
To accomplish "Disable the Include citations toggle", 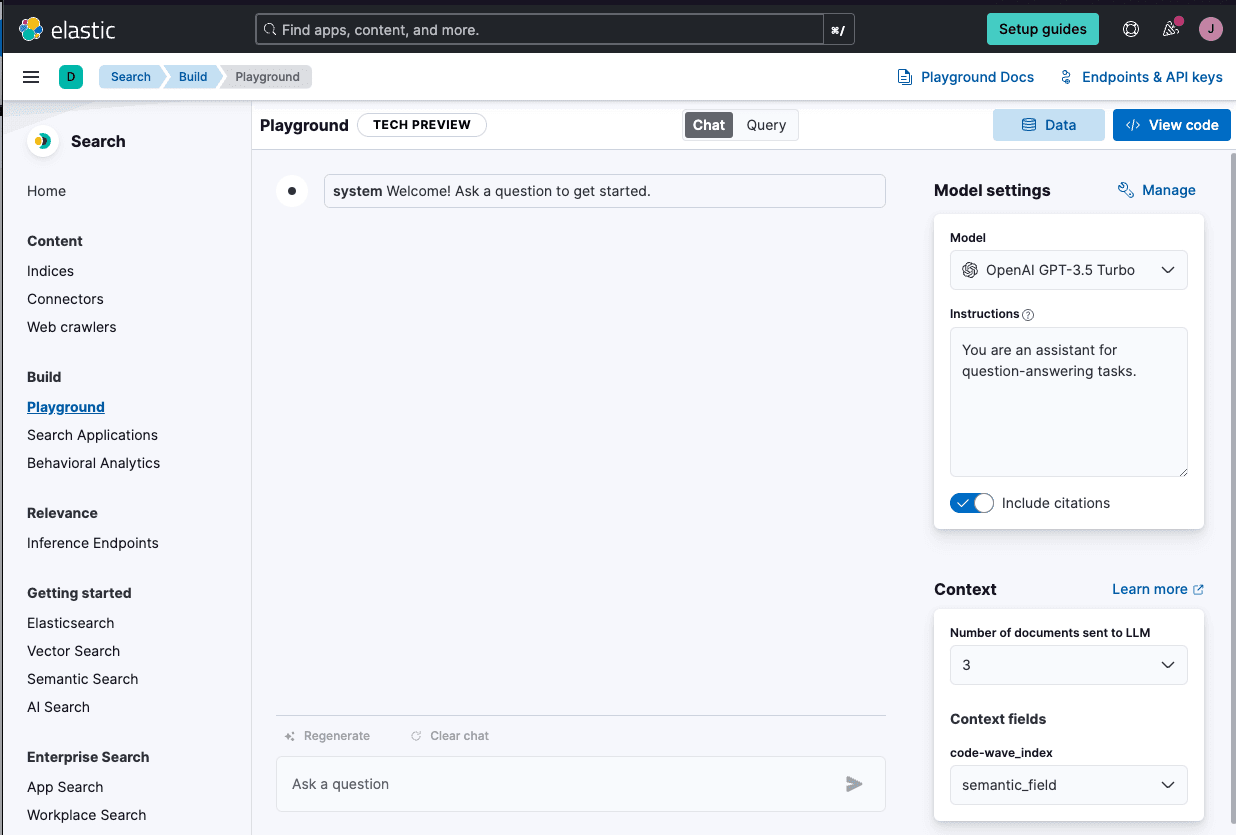I will click(972, 503).
